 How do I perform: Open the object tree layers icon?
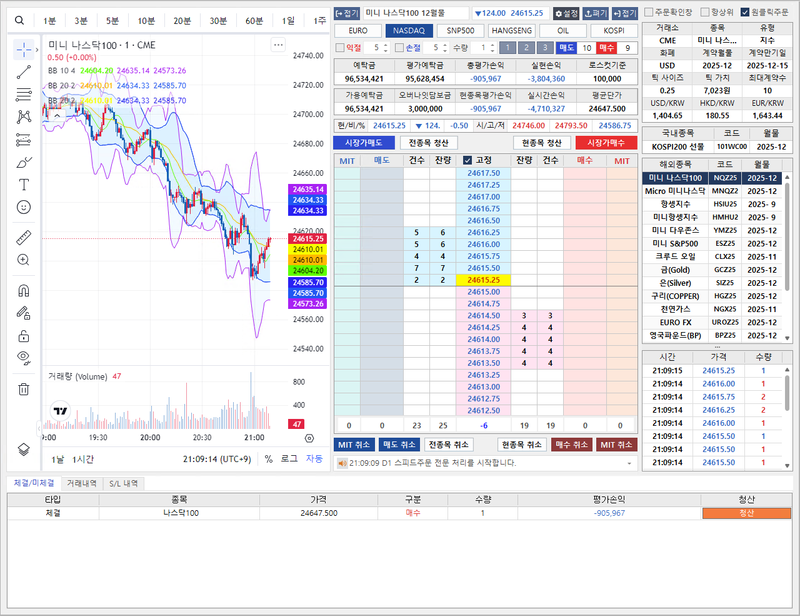(x=24, y=450)
